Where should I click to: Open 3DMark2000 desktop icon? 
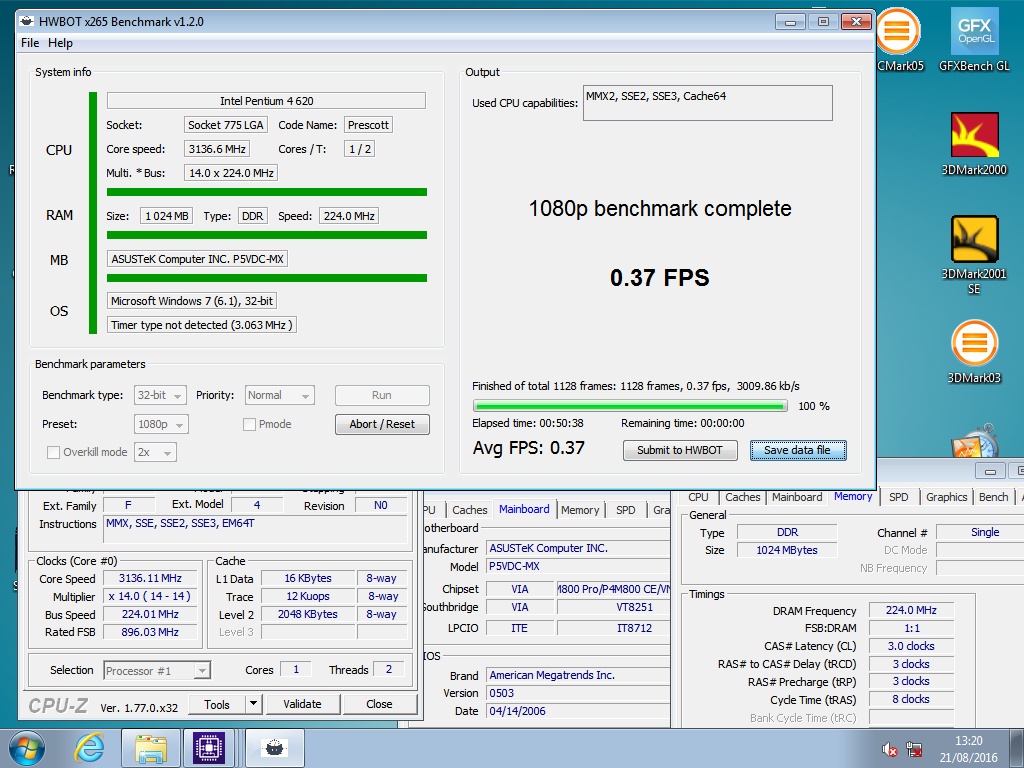click(x=974, y=144)
